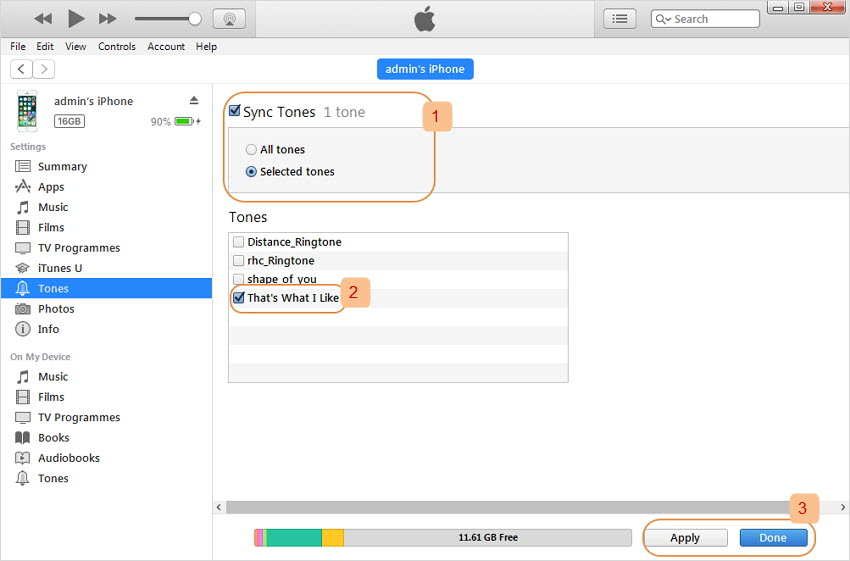
Task: Uncheck That's What I Like checkbox
Action: [239, 298]
